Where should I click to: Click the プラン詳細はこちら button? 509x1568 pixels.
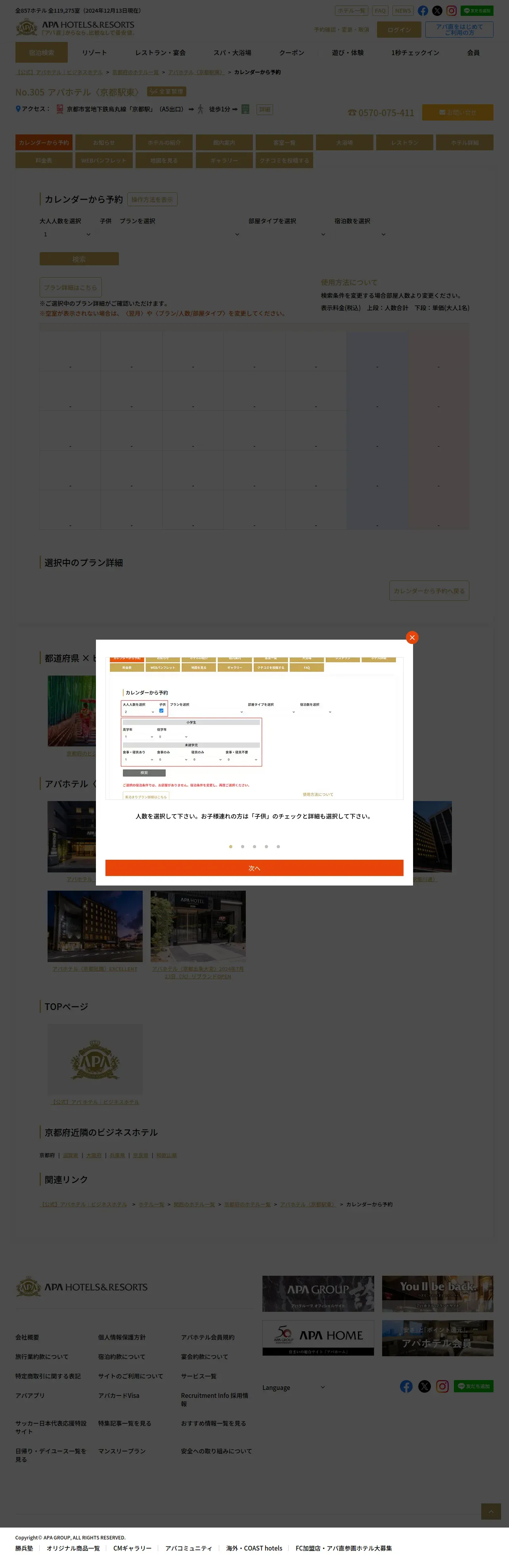click(71, 287)
